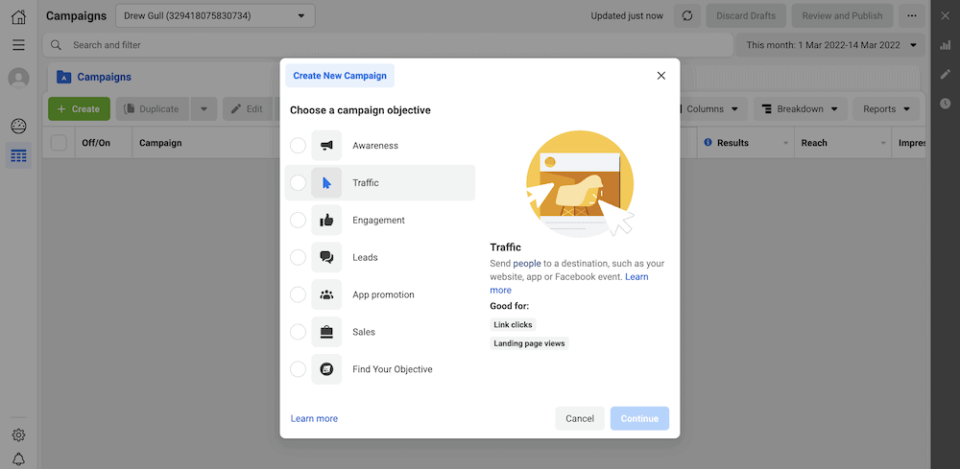Click the Leads chat bubbles icon
Image resolution: width=960 pixels, height=469 pixels.
pos(326,258)
